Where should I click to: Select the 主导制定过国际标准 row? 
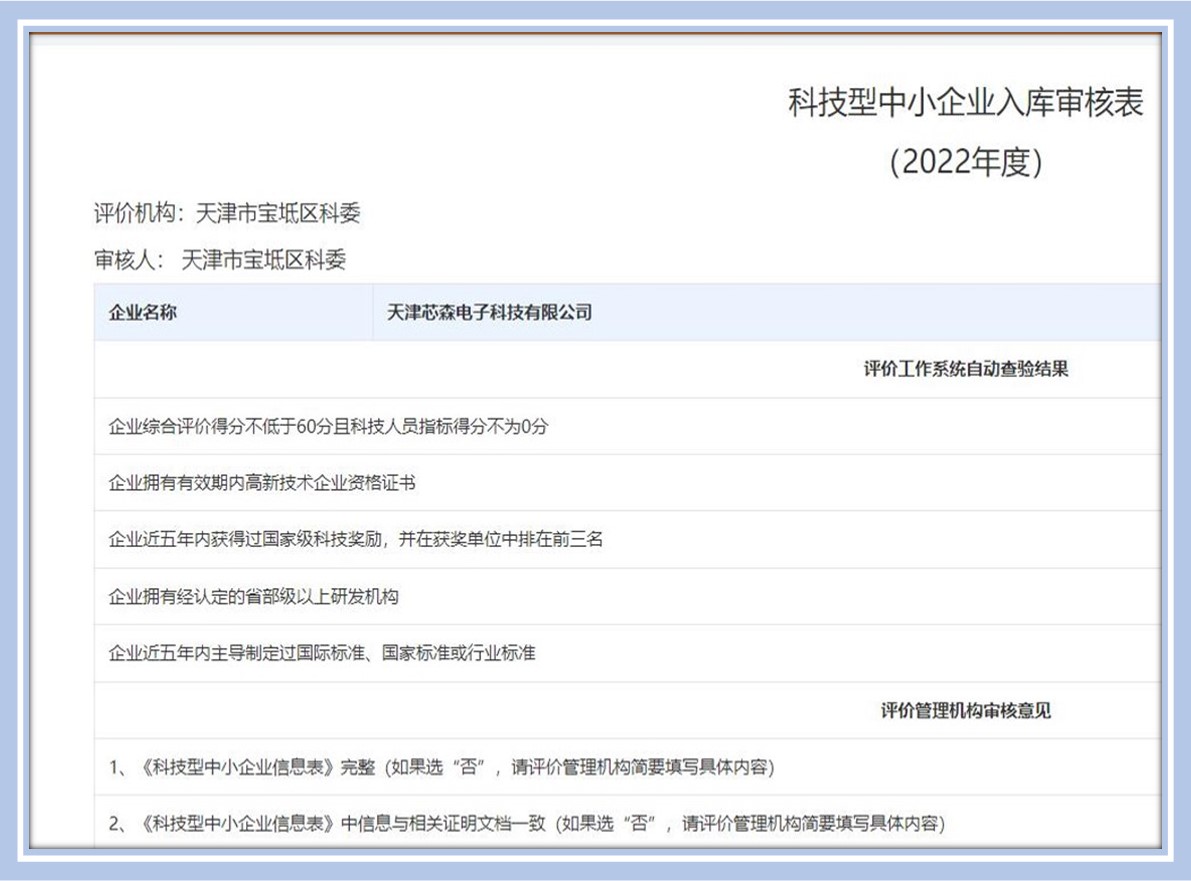321,653
